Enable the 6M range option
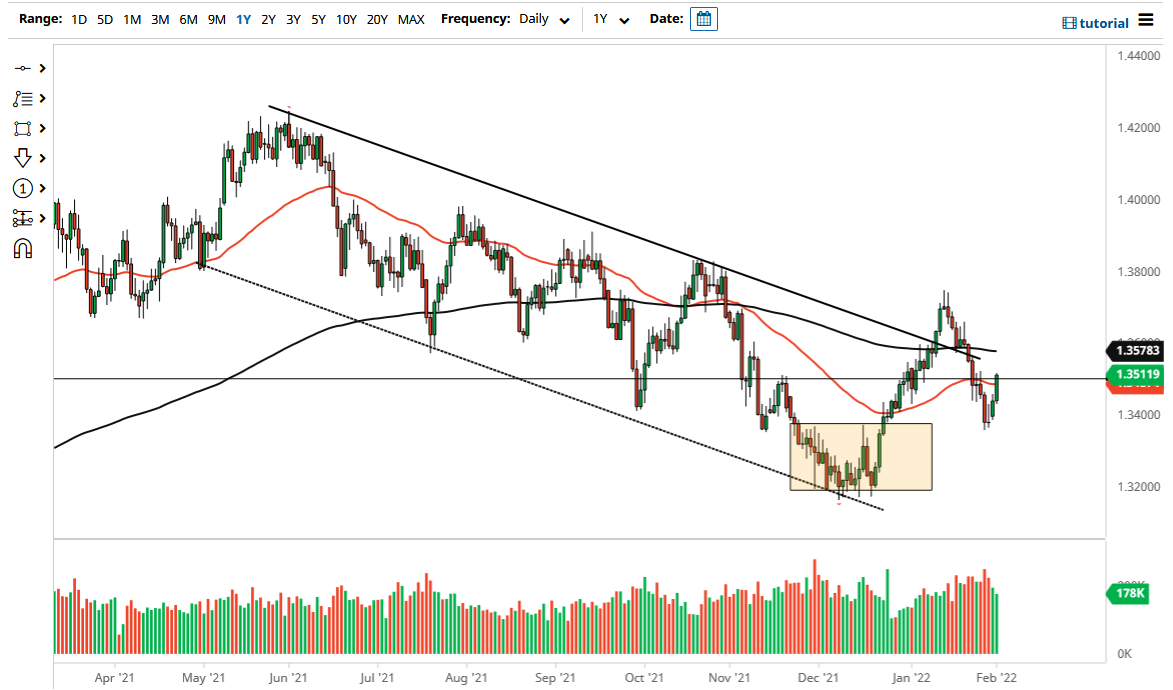 coord(186,19)
